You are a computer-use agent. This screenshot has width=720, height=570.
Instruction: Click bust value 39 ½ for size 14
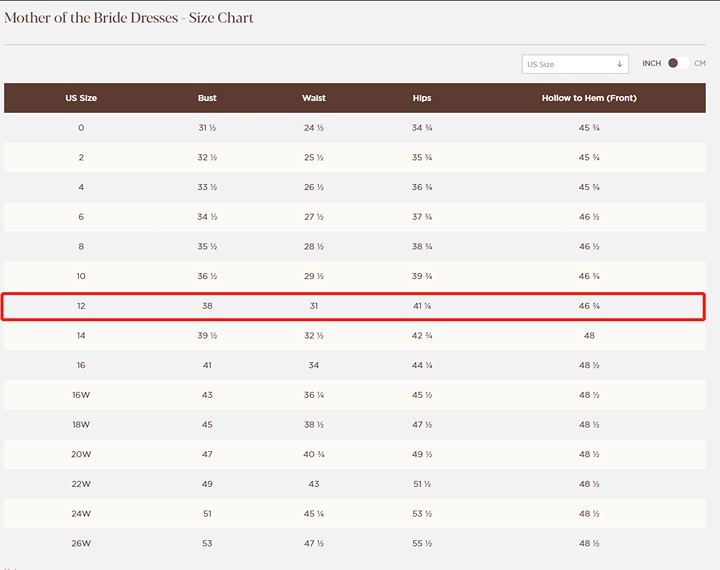[x=207, y=335]
